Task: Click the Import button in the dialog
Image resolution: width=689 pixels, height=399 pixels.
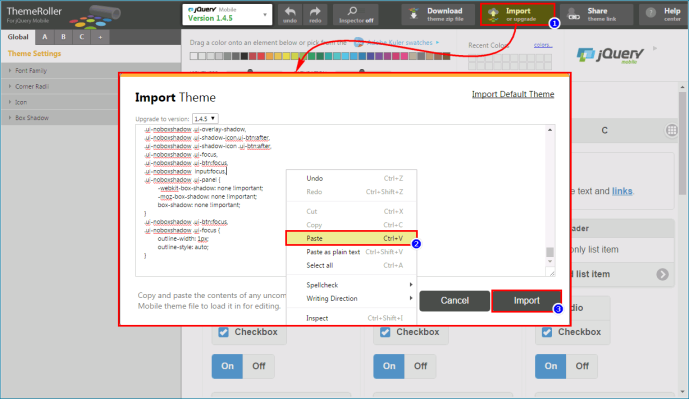Action: click(x=526, y=301)
